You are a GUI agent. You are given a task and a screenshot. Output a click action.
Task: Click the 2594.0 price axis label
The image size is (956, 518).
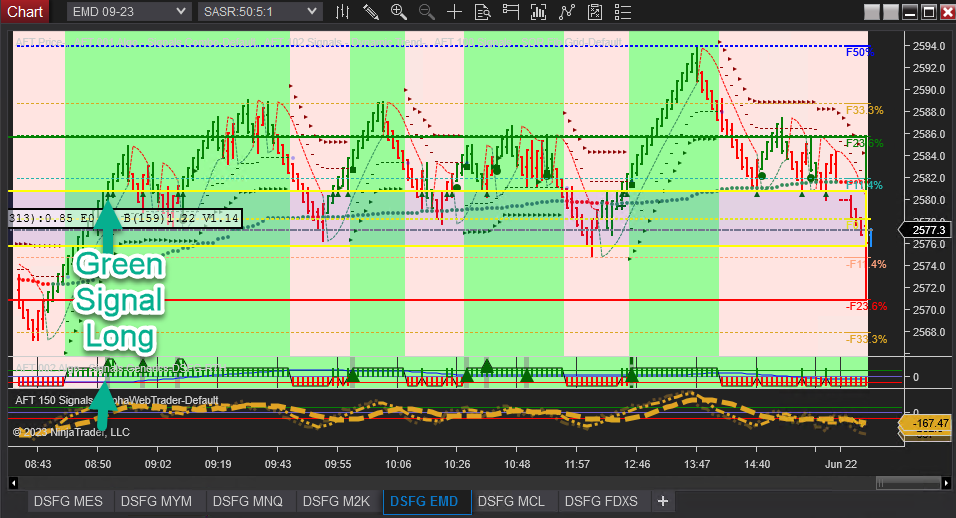(929, 46)
